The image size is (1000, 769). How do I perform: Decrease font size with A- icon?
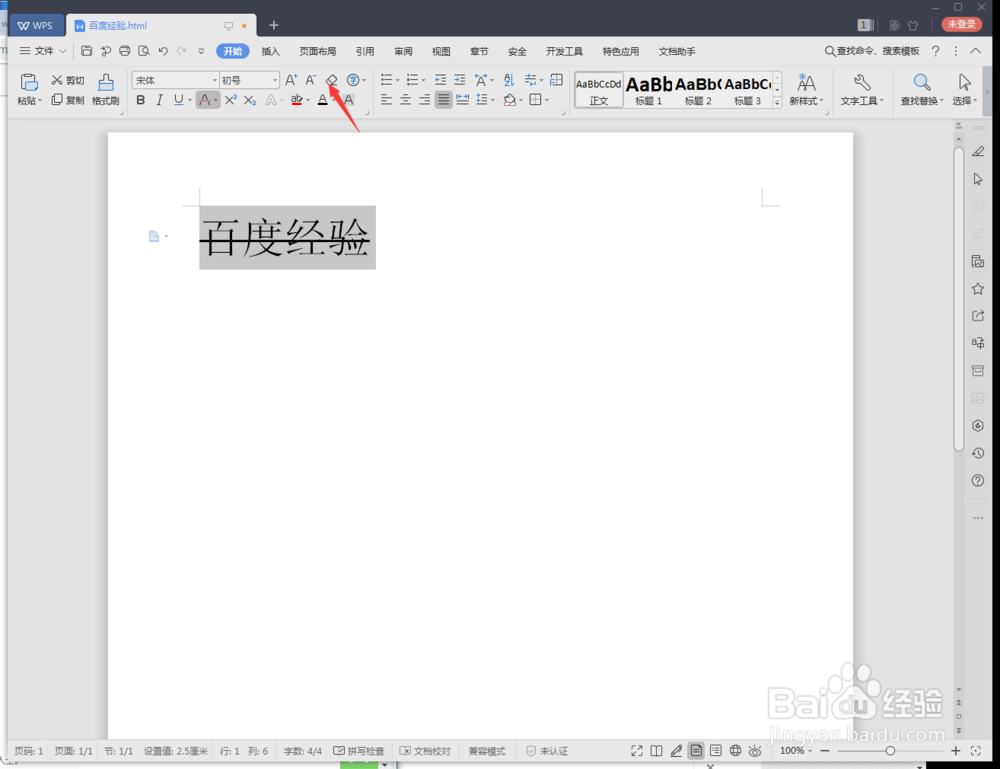click(311, 80)
